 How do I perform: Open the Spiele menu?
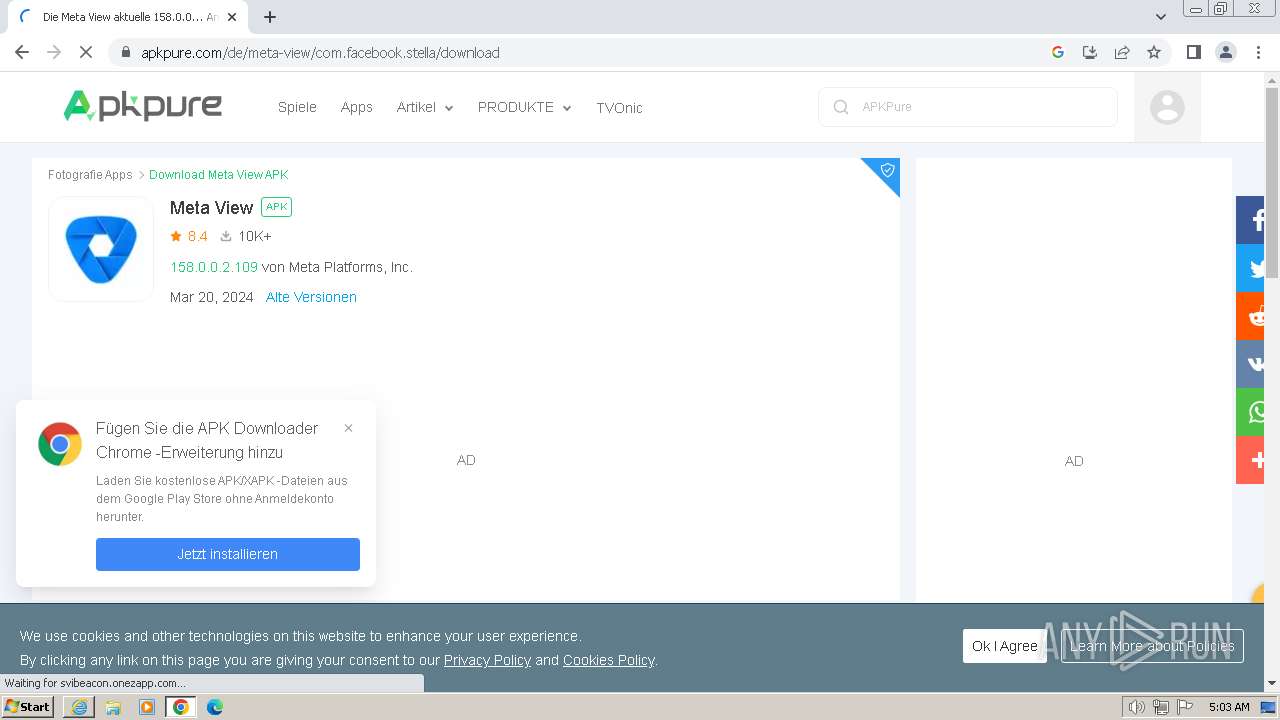[x=297, y=107]
